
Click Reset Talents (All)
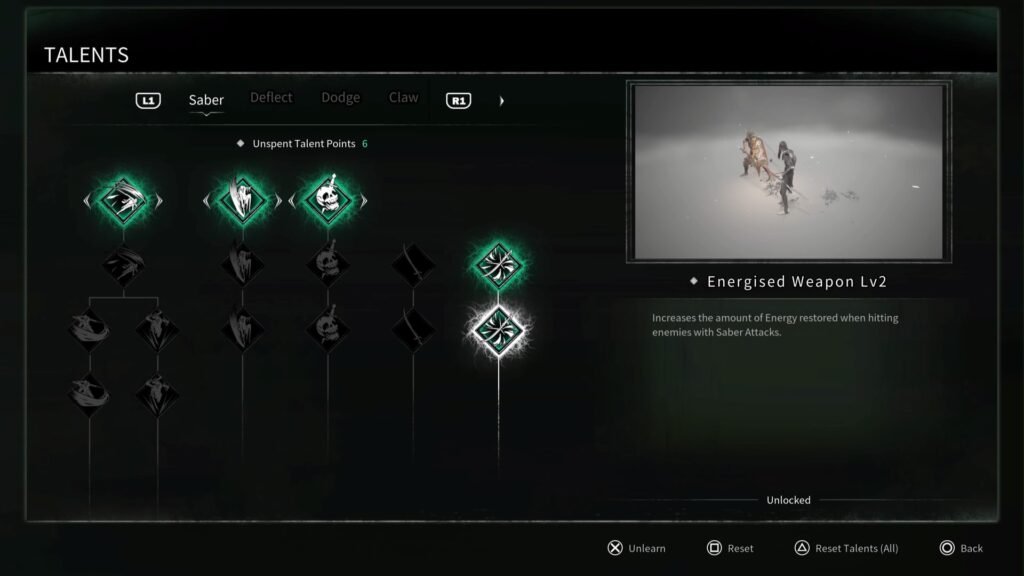coord(846,548)
